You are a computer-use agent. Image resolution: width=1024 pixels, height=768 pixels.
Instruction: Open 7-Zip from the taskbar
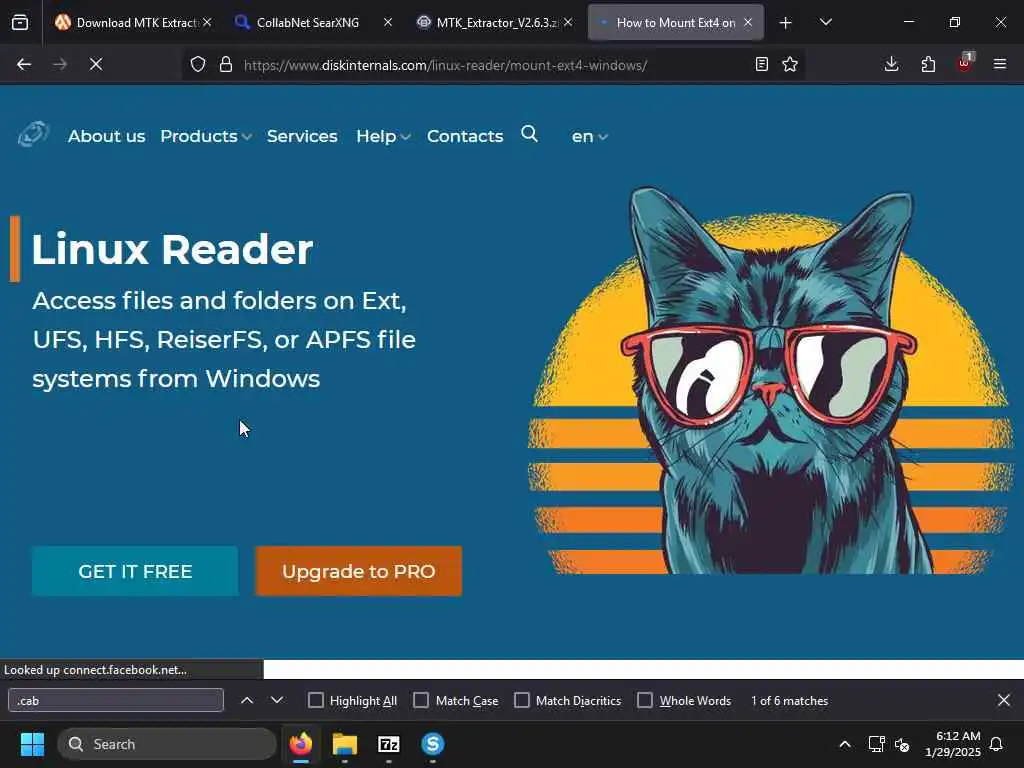(x=389, y=744)
